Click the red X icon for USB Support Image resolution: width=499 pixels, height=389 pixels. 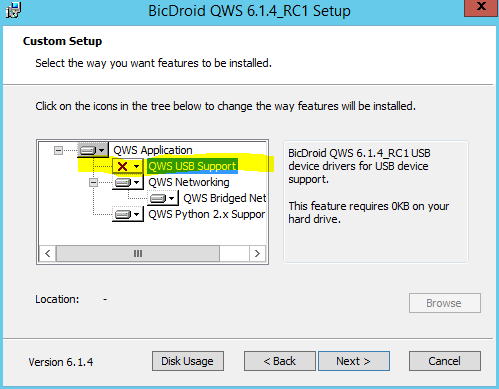tap(122, 166)
